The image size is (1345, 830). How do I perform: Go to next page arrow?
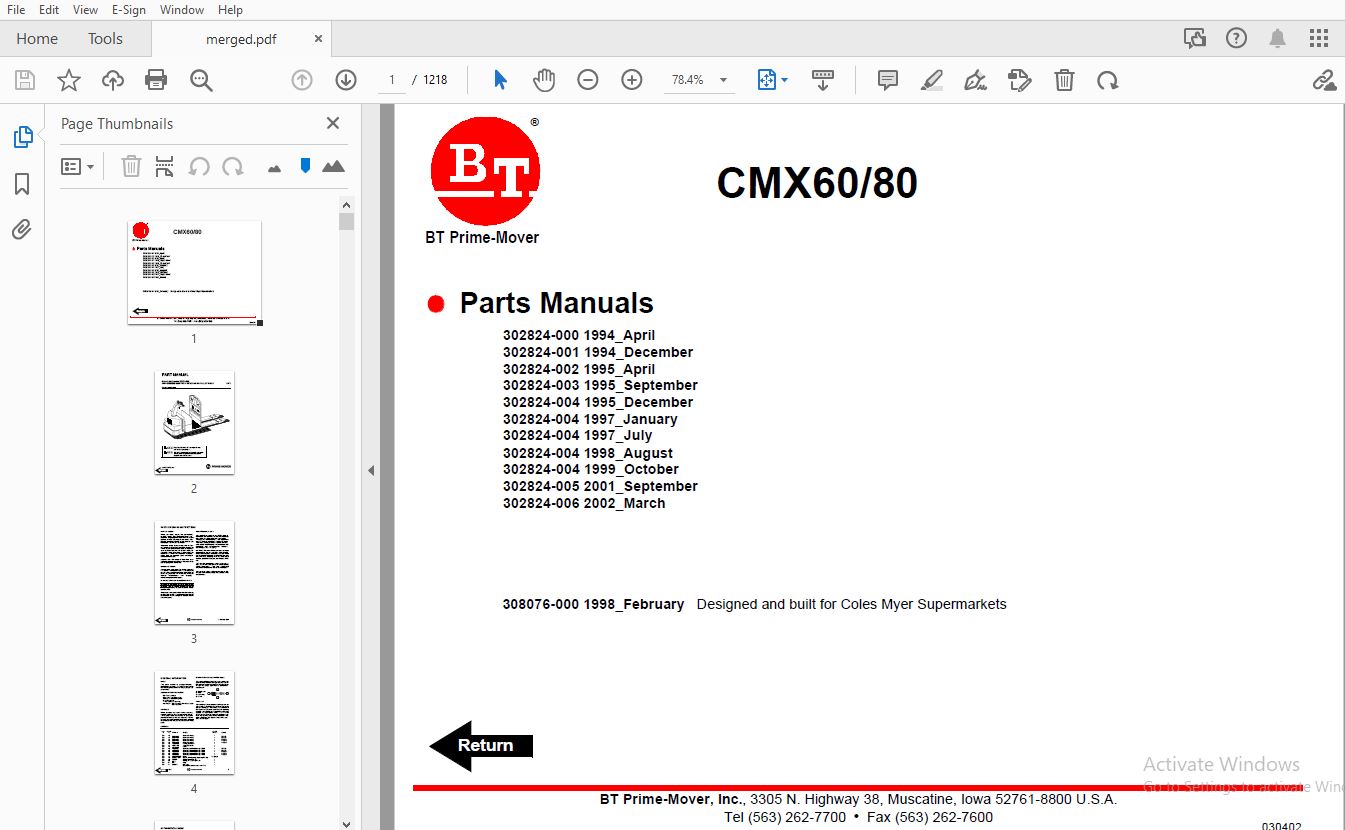[x=346, y=80]
